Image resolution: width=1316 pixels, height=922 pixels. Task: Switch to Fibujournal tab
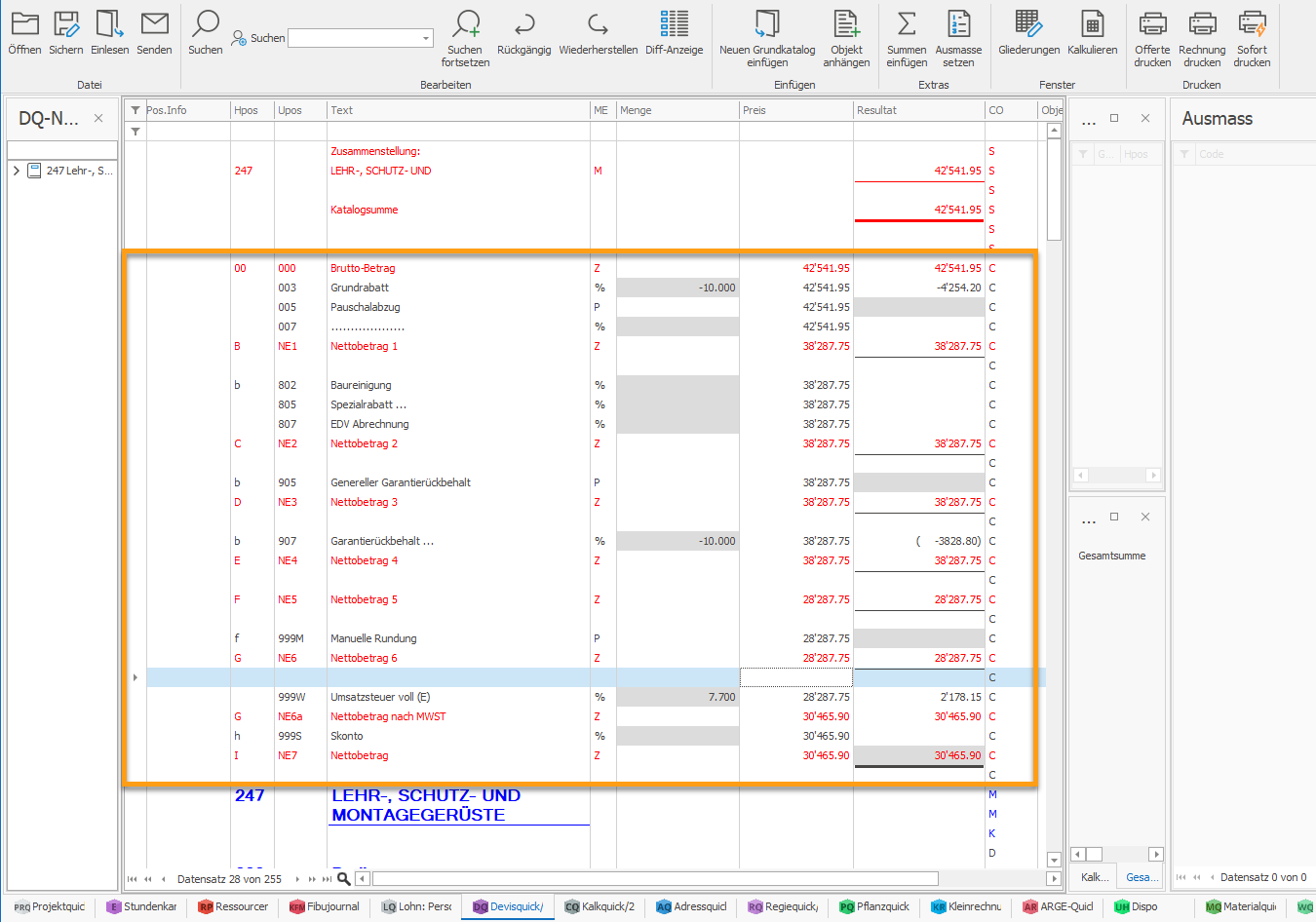[x=325, y=906]
